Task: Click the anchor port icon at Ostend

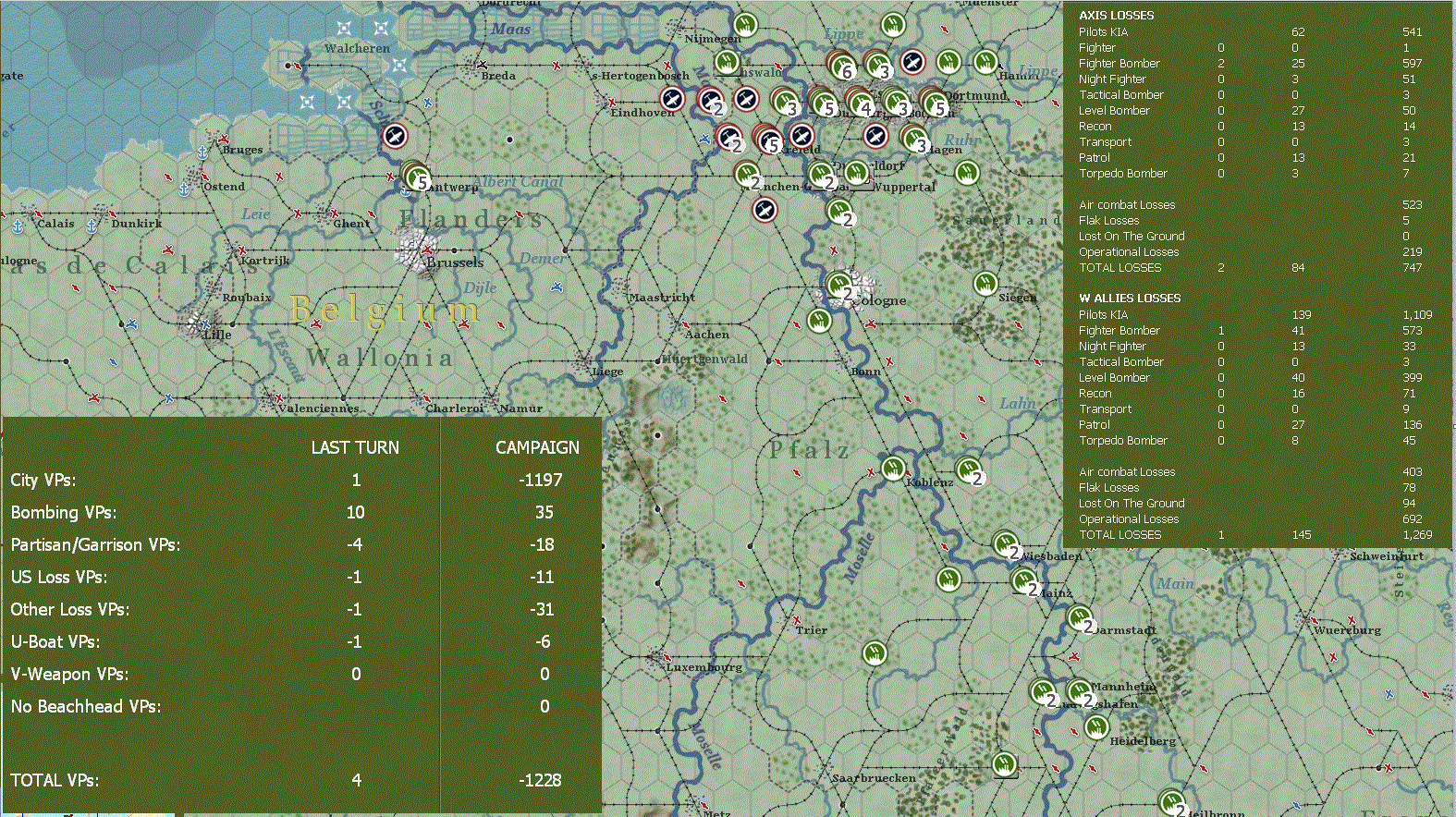Action: 184,189
